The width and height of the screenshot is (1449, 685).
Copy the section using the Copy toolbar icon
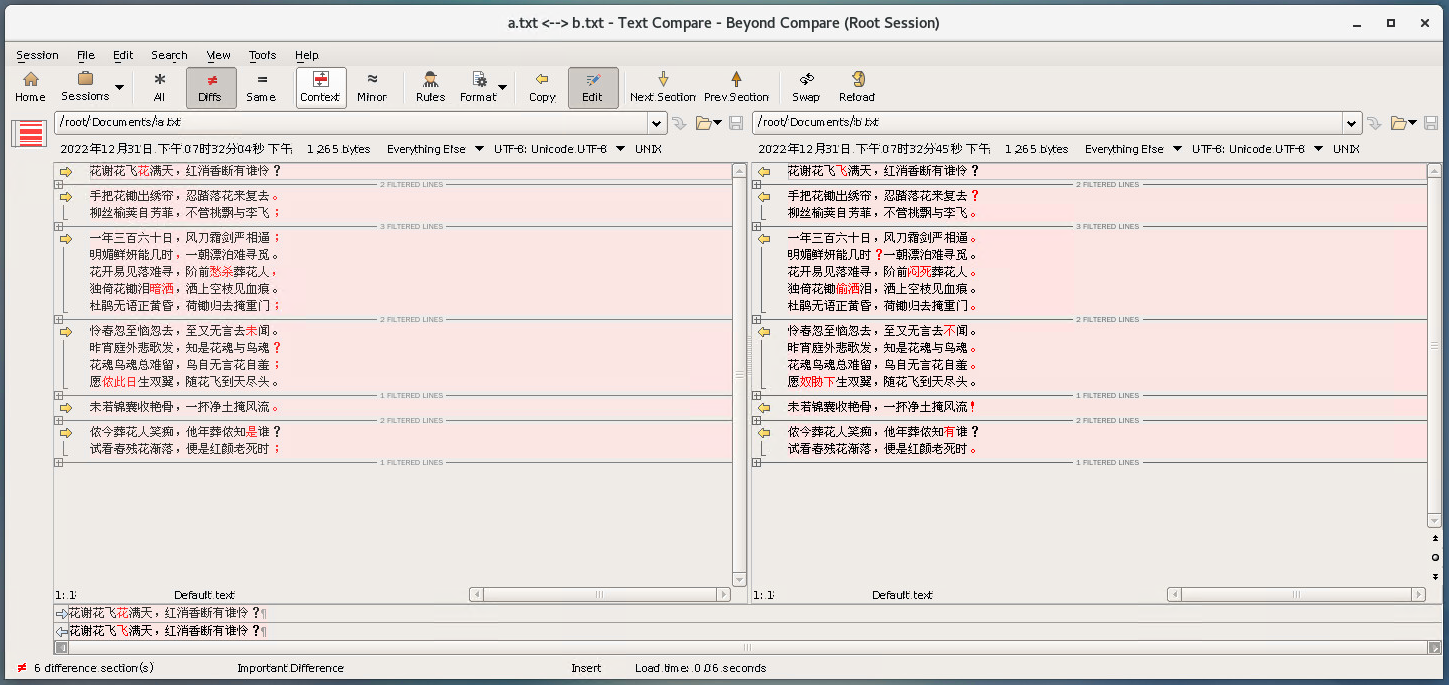(542, 87)
